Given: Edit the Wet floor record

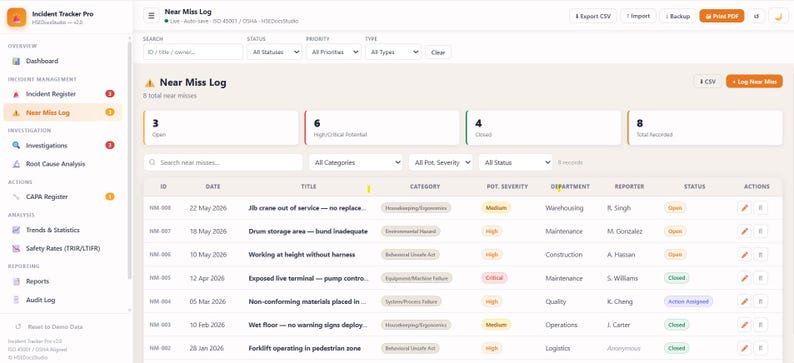Looking at the screenshot, I should 744,325.
